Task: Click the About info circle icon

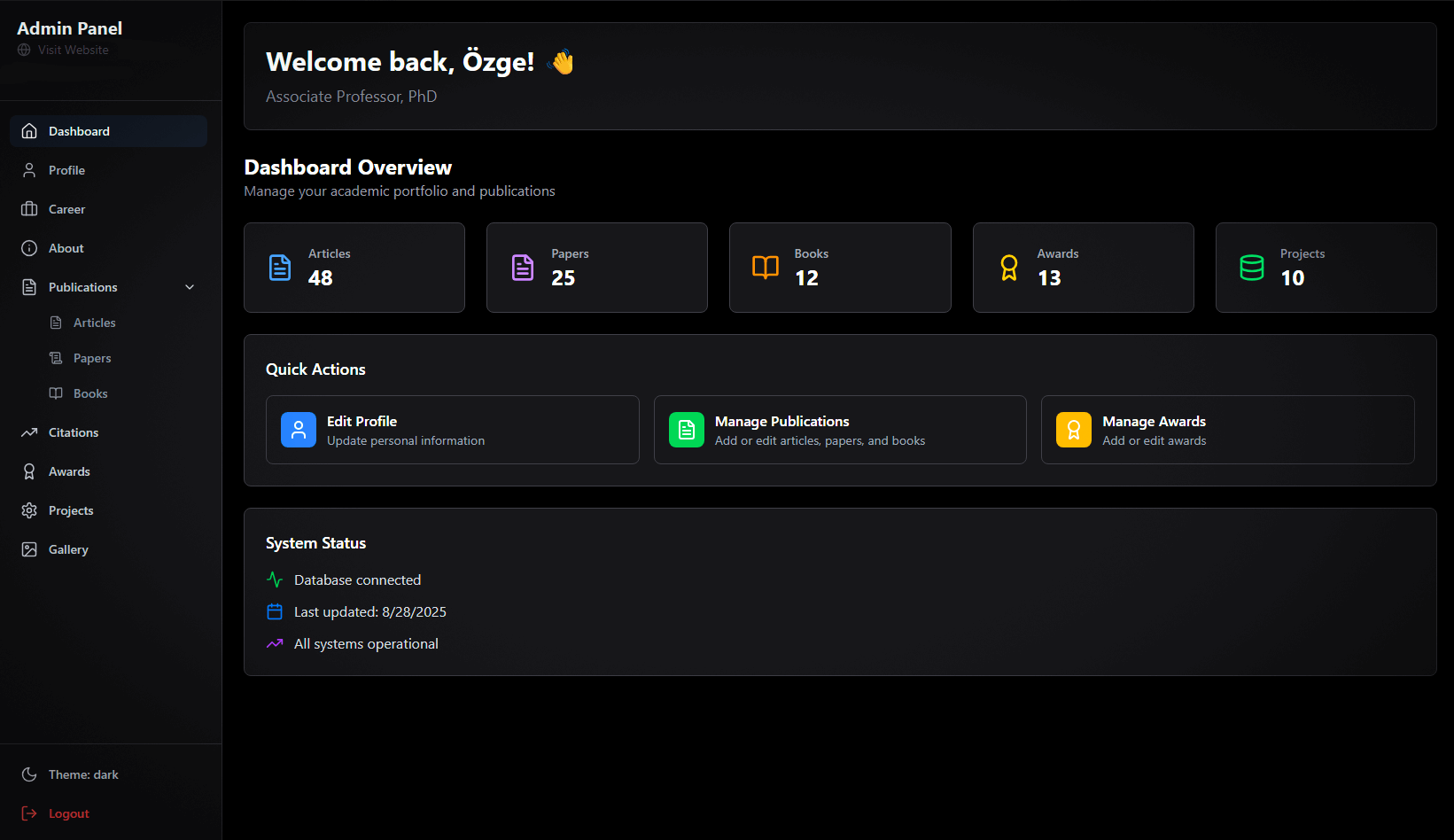Action: (x=29, y=248)
